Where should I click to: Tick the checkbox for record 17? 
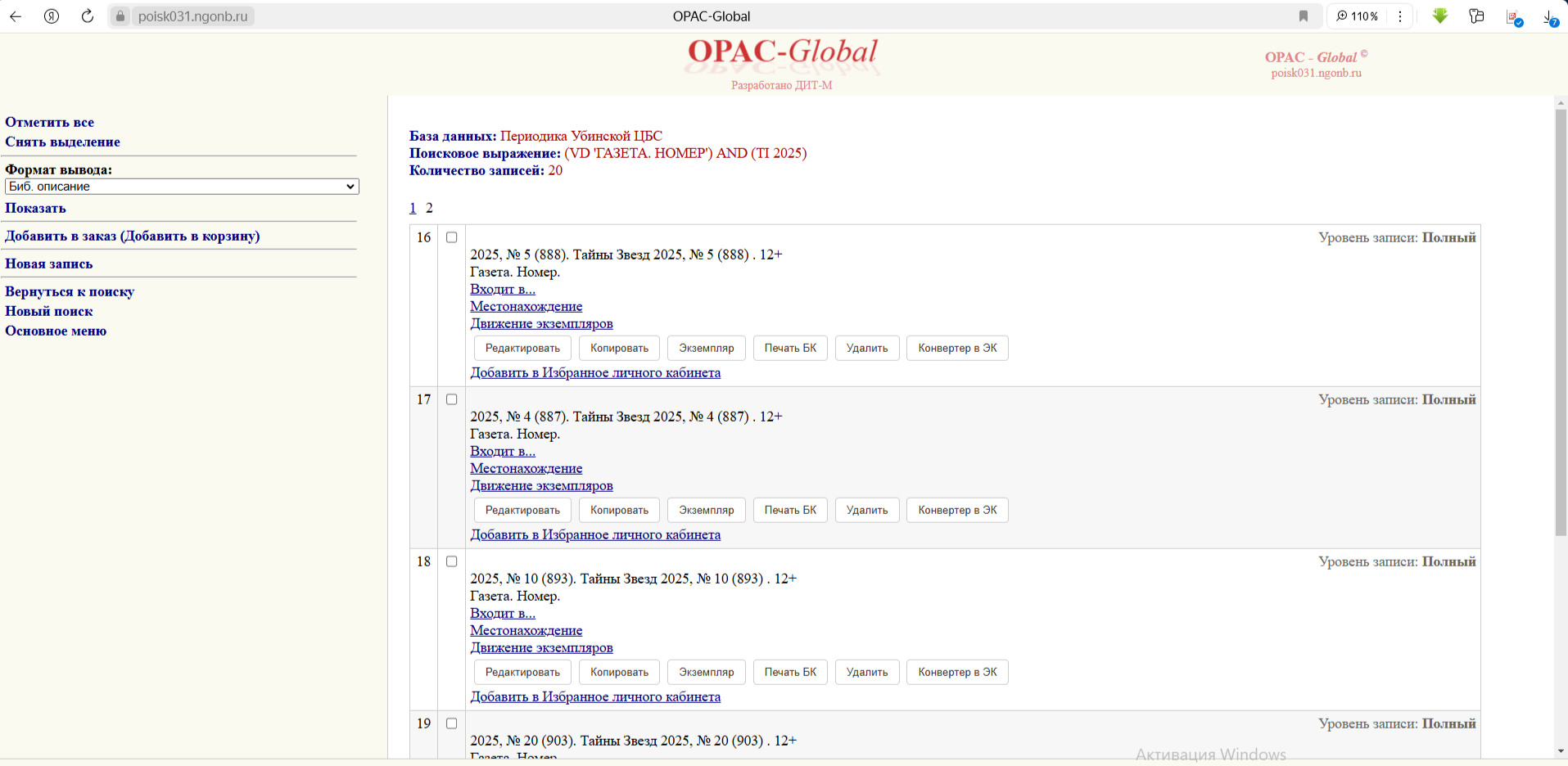(x=451, y=399)
